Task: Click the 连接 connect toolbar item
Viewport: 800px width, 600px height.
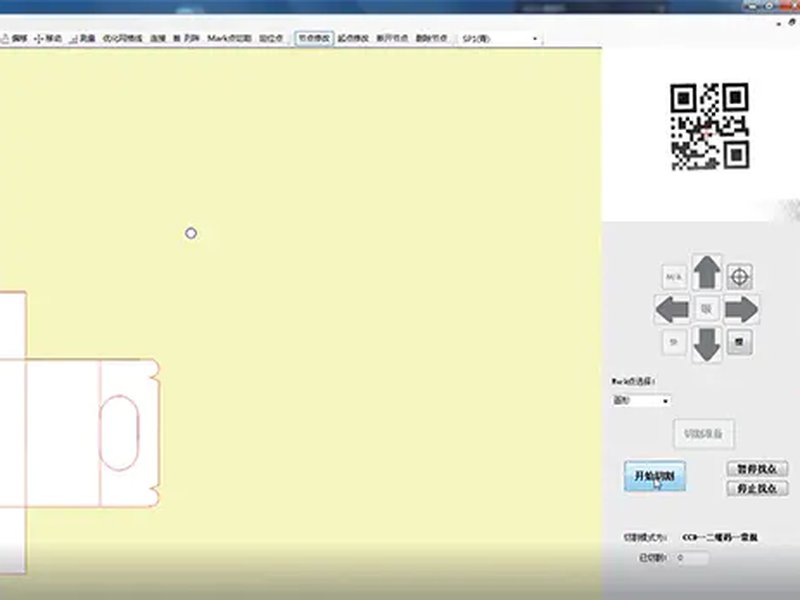Action: (x=158, y=38)
